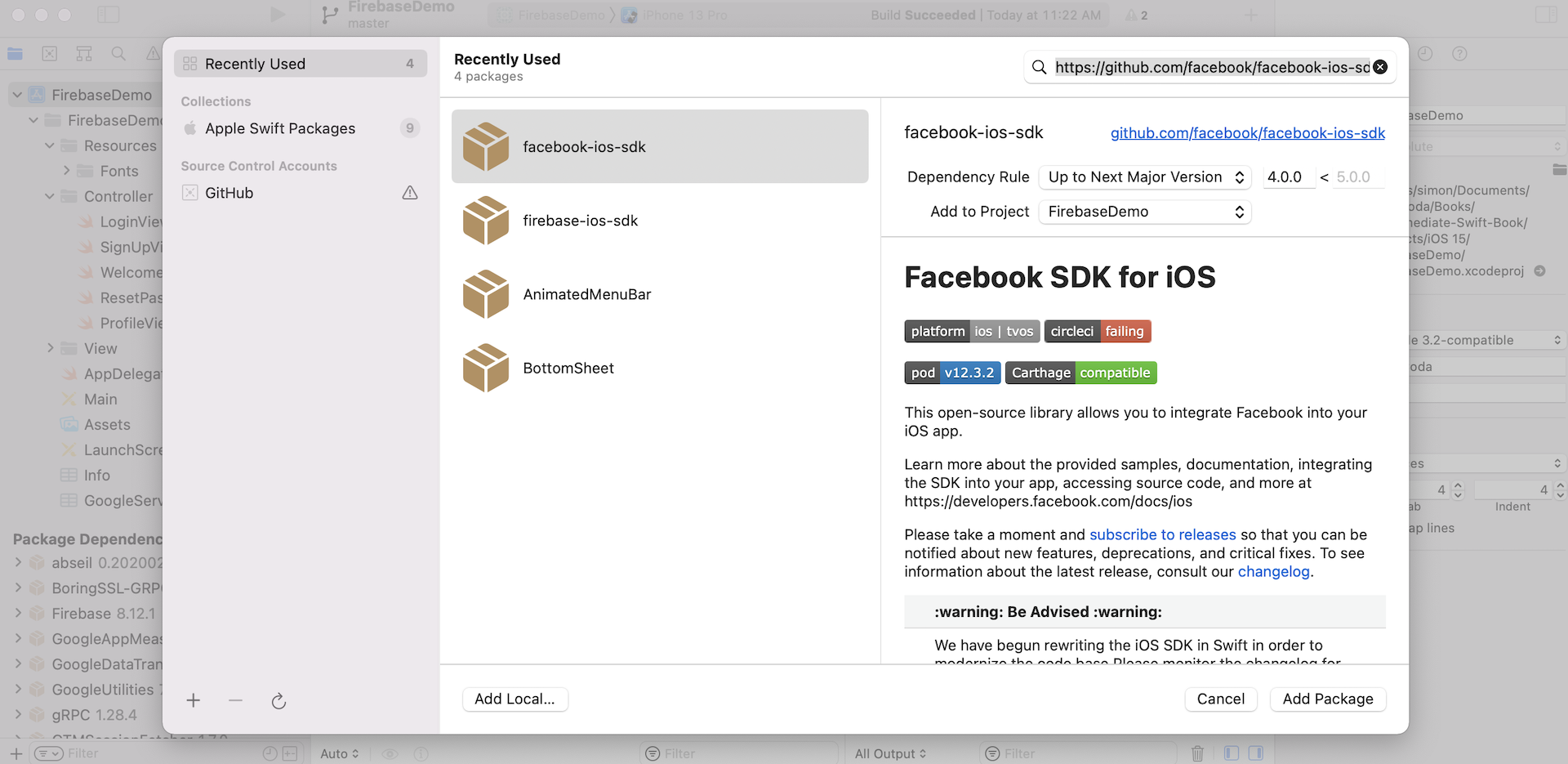The height and width of the screenshot is (764, 1568).
Task: Click the minus icon to remove collection
Action: 235,700
